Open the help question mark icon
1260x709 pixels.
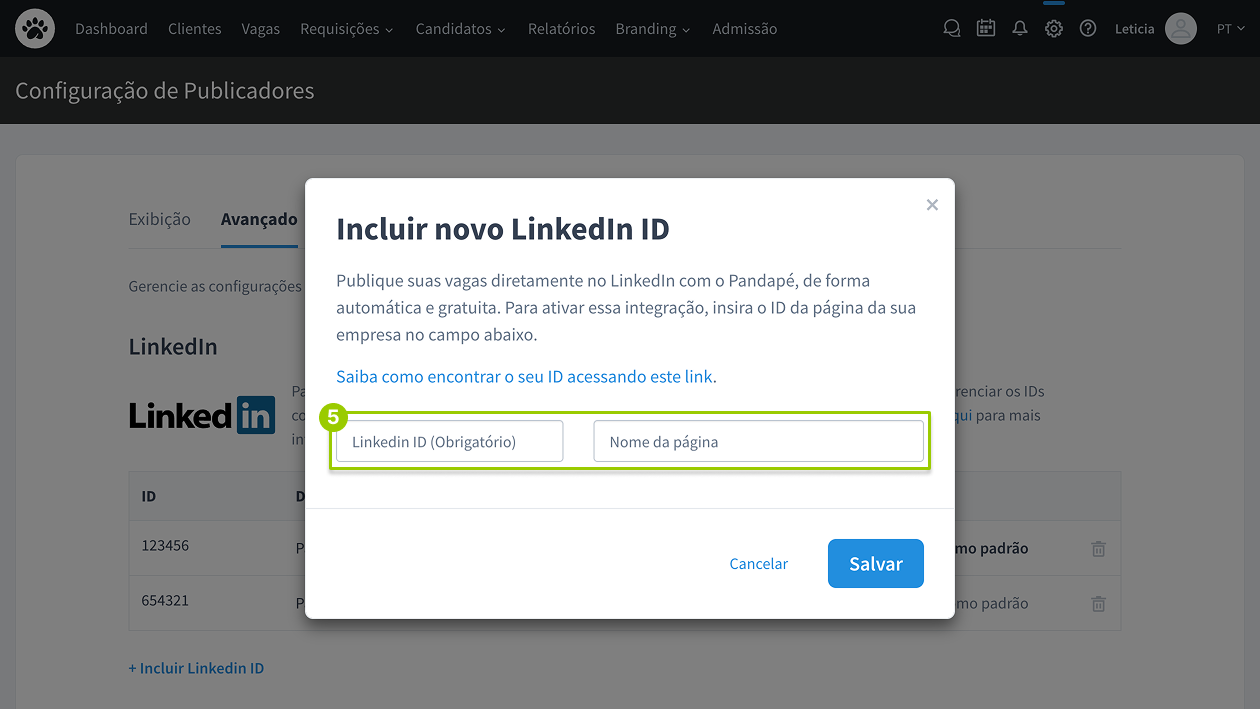[x=1088, y=29]
